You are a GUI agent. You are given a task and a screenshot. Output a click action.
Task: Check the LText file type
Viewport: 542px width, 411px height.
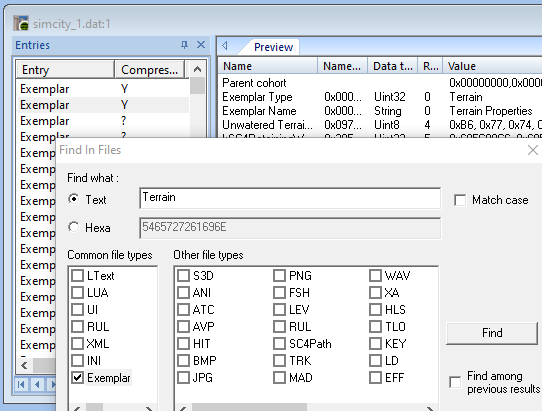coord(77,275)
